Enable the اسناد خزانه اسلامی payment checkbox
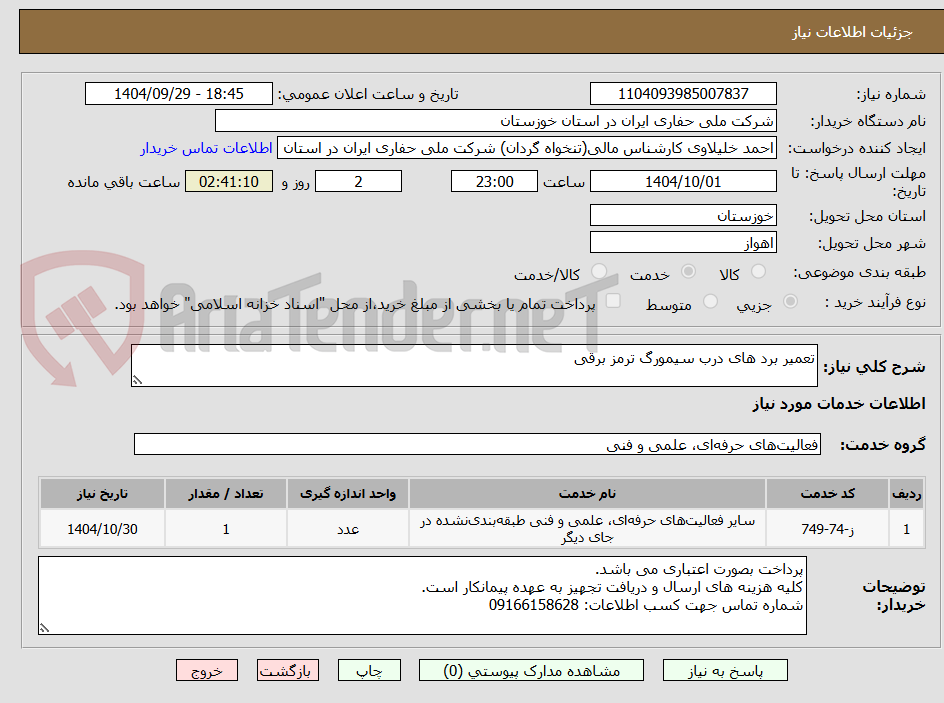Image resolution: width=944 pixels, height=703 pixels. pyautogui.click(x=615, y=300)
